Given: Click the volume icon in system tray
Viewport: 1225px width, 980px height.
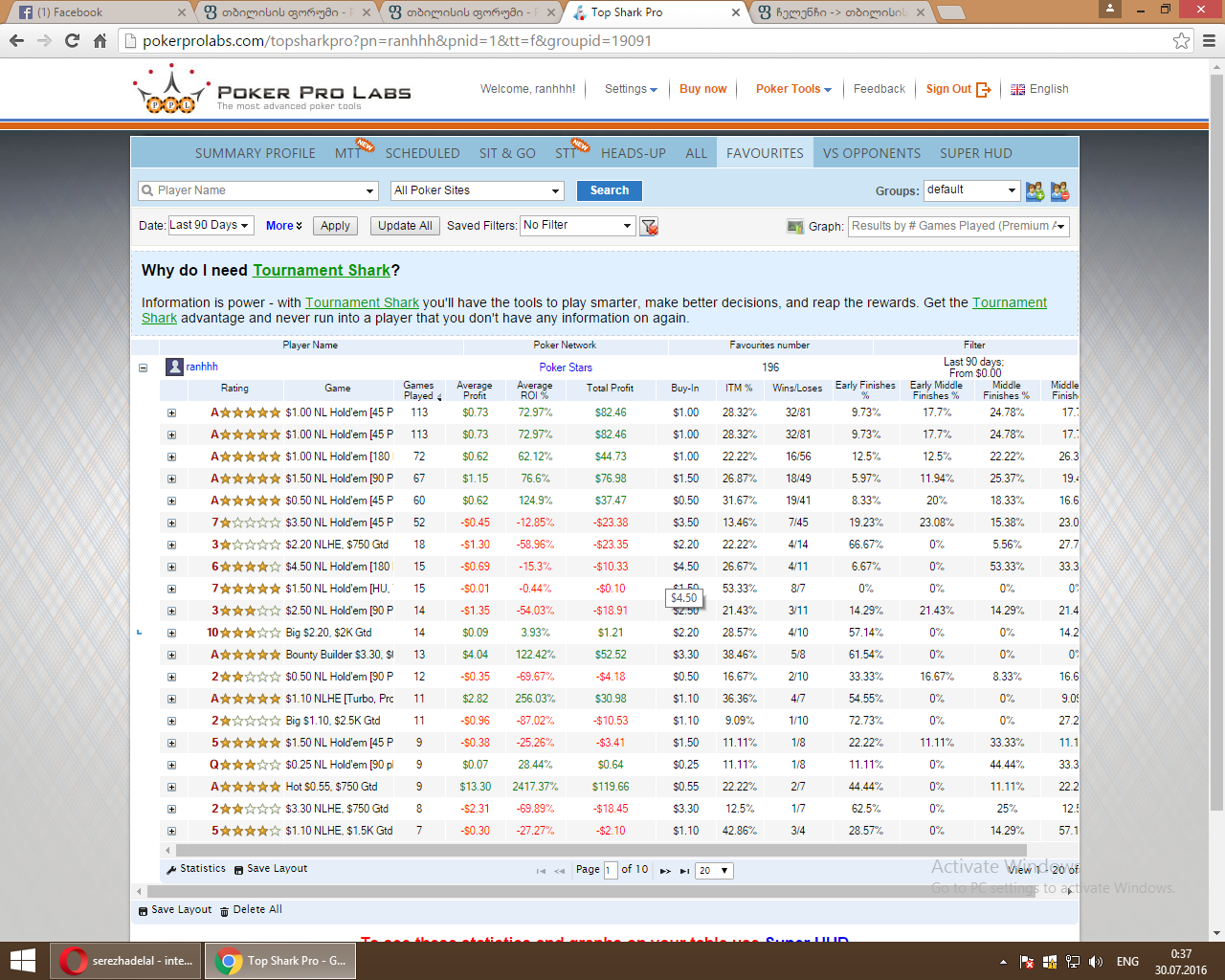Looking at the screenshot, I should (x=1096, y=962).
